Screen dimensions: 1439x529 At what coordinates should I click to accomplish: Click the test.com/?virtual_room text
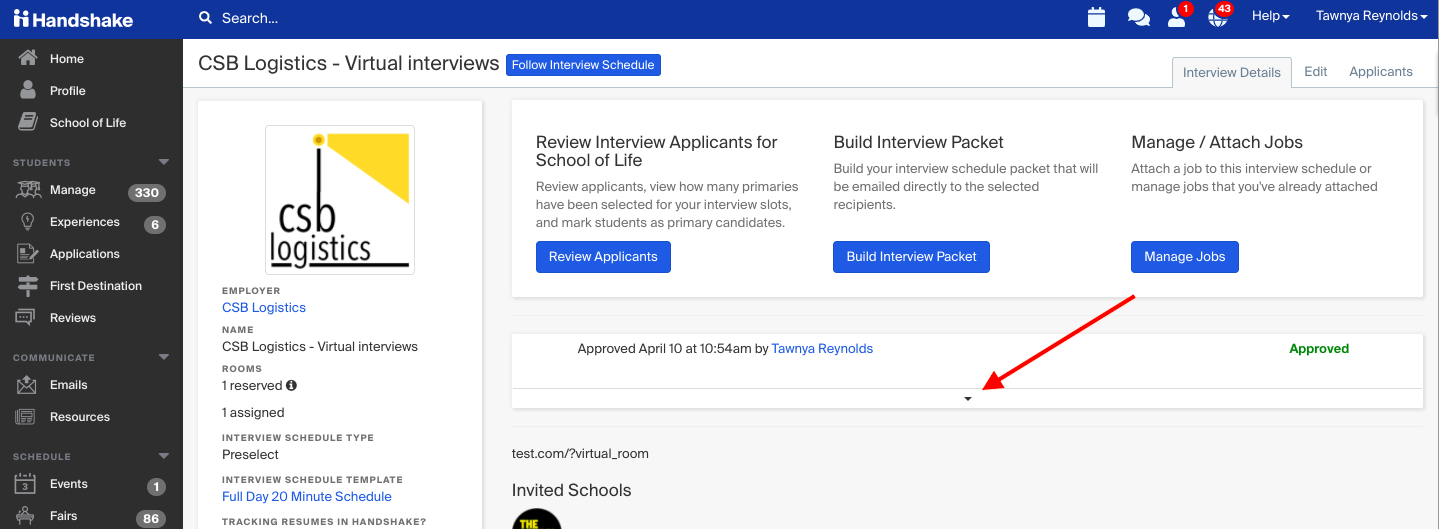[580, 454]
